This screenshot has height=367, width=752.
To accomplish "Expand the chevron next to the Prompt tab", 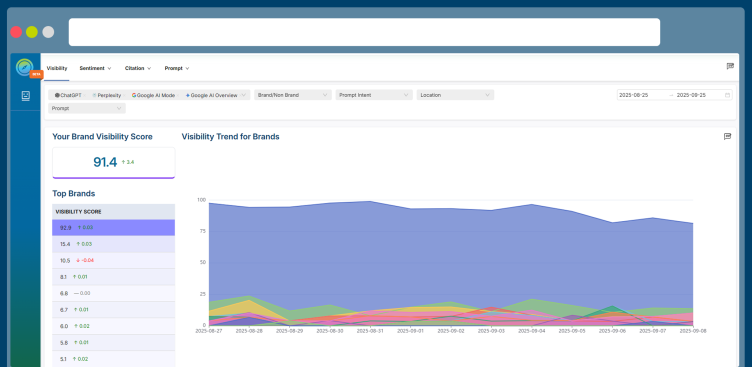I will (187, 68).
